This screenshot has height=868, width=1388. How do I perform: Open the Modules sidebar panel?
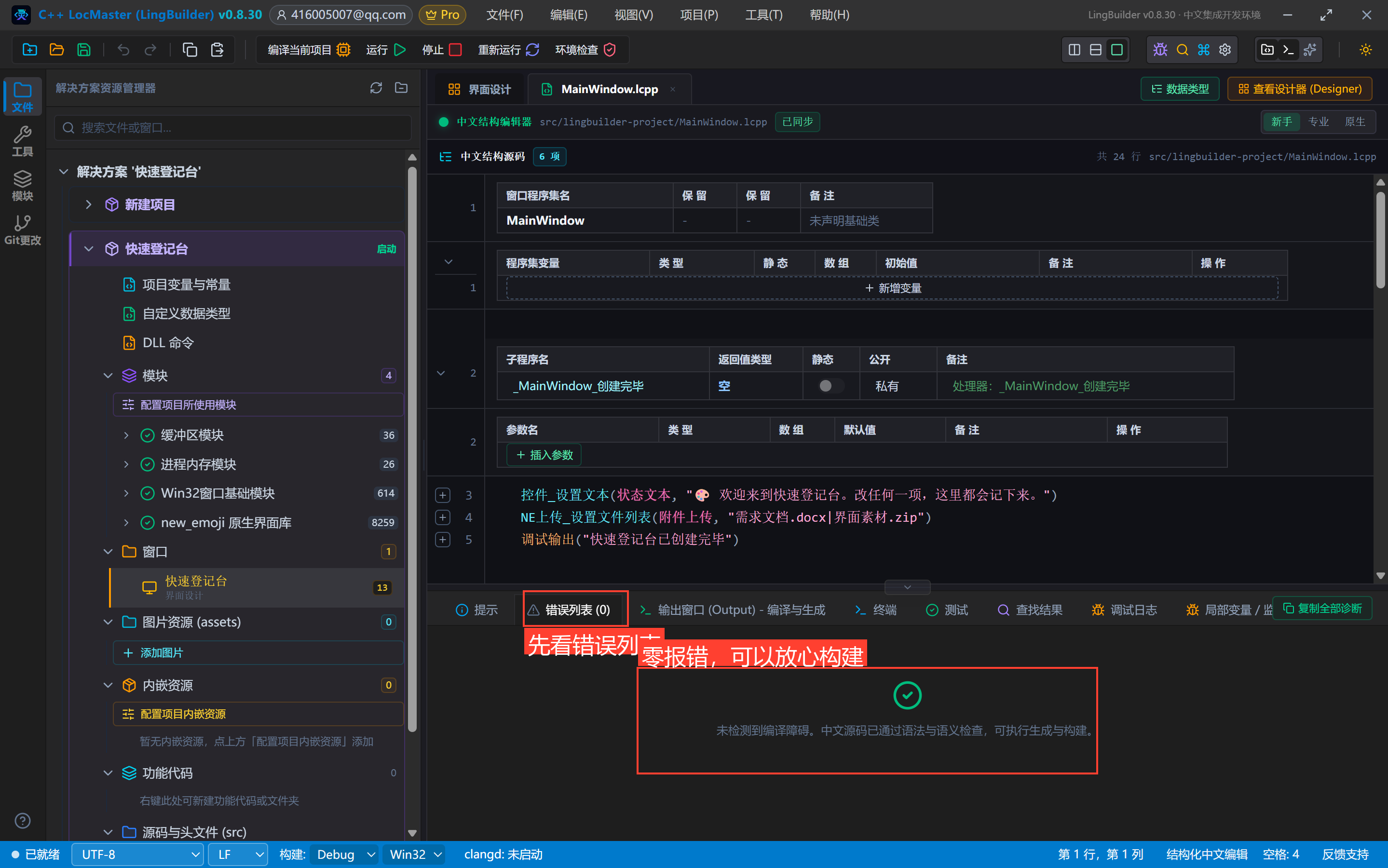pyautogui.click(x=22, y=185)
